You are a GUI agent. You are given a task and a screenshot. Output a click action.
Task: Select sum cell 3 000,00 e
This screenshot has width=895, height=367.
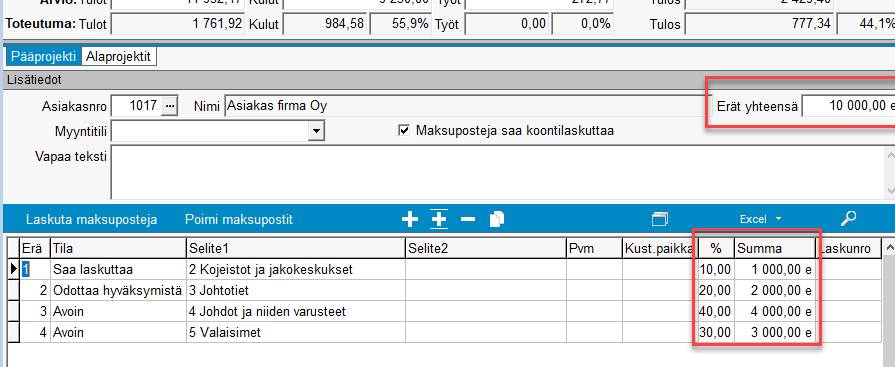(x=774, y=332)
